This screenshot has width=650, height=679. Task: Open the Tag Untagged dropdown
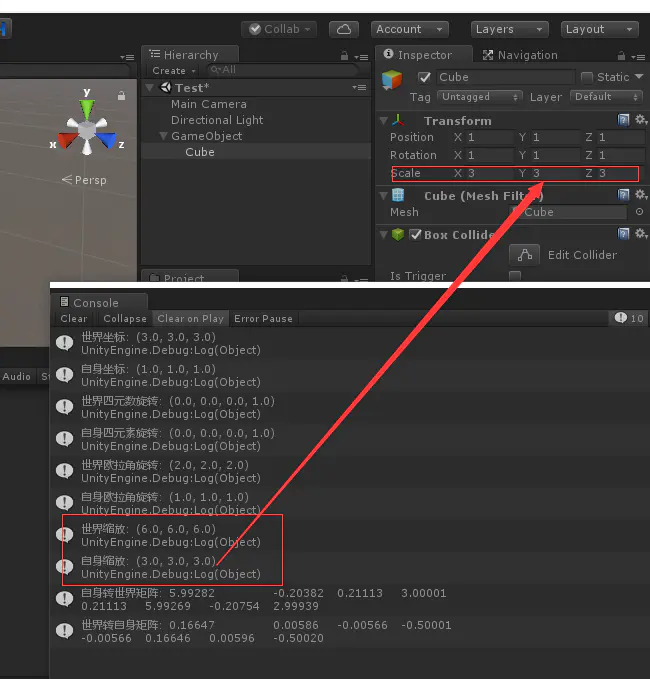479,97
